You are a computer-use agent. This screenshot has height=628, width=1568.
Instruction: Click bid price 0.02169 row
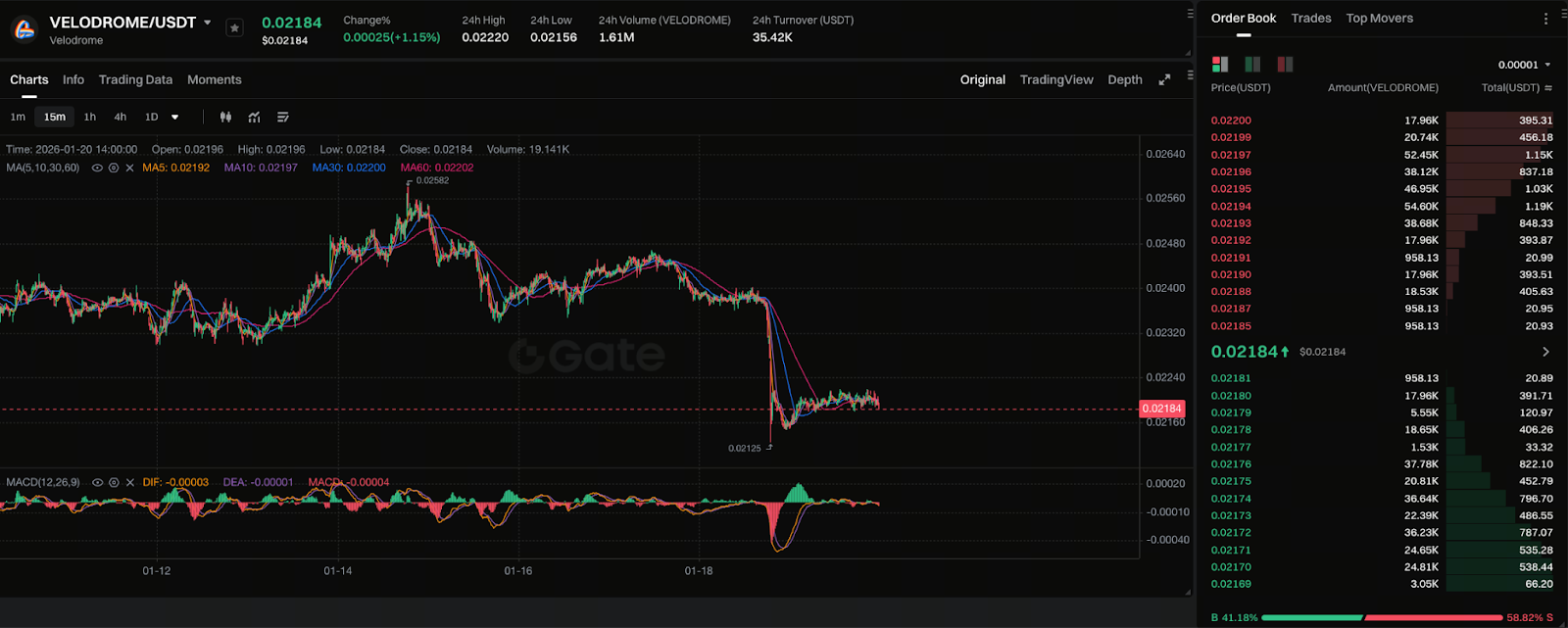click(1382, 584)
